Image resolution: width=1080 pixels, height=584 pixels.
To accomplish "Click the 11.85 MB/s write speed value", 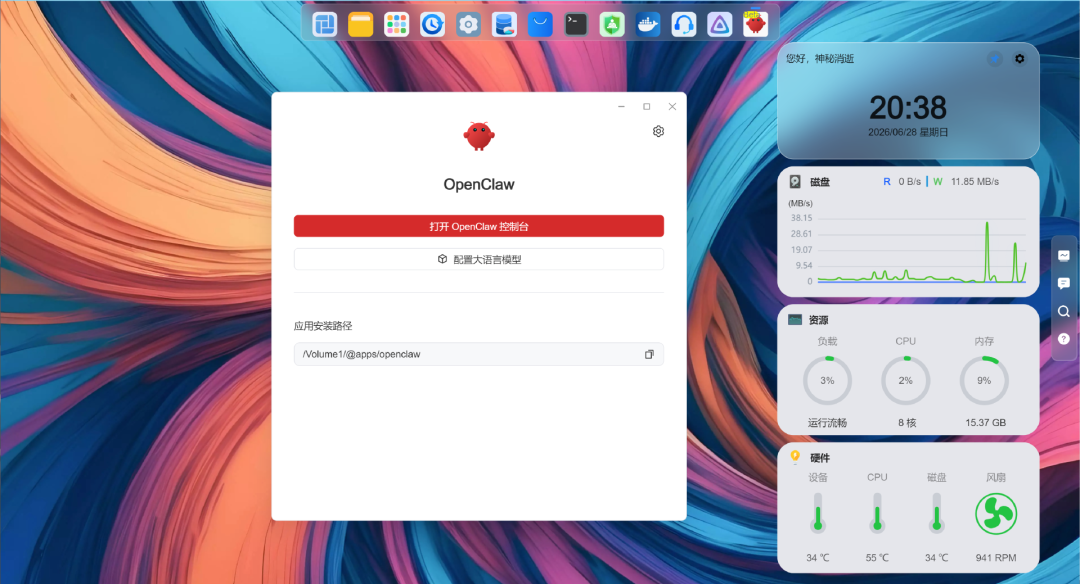I will pyautogui.click(x=975, y=182).
